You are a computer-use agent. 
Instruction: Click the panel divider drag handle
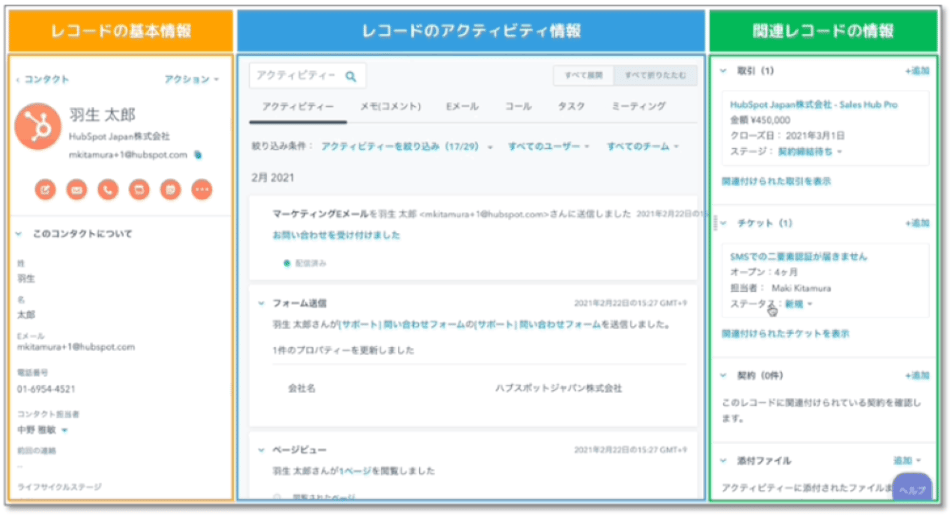(716, 223)
